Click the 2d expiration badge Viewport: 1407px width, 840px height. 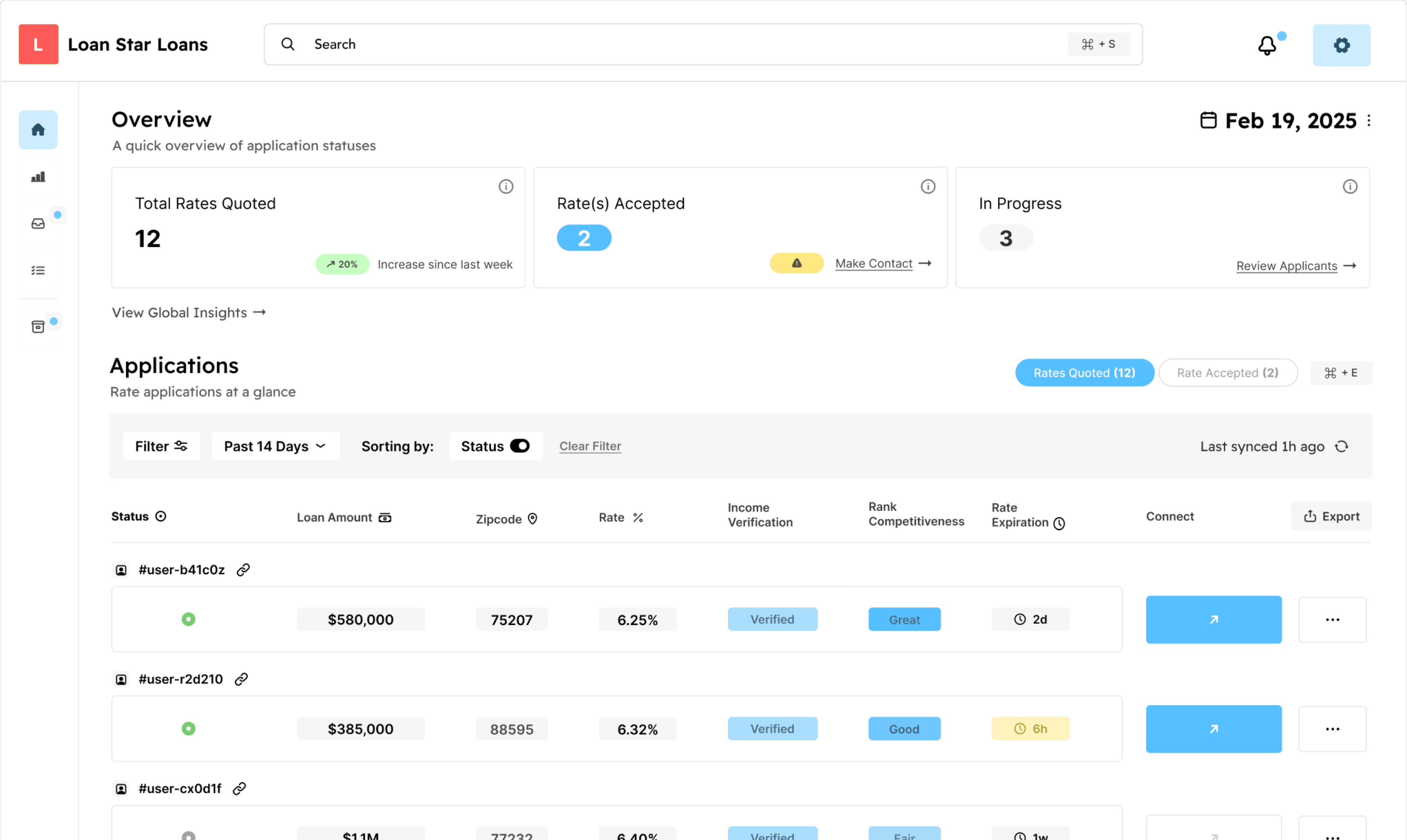[1031, 619]
